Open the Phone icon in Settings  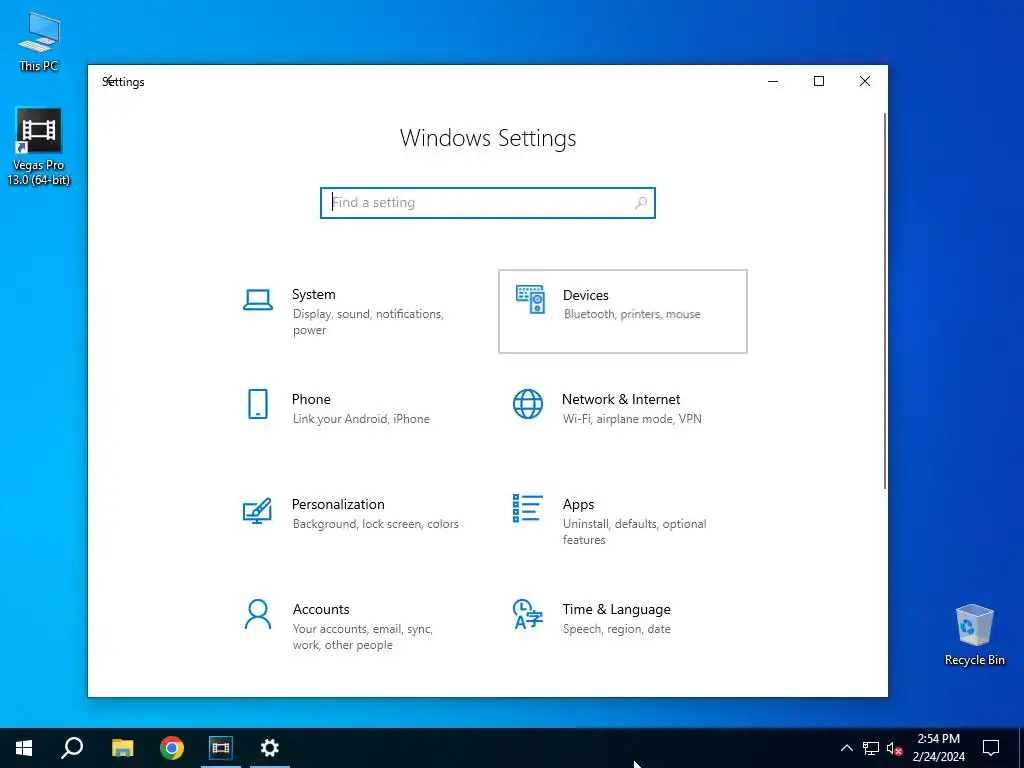pyautogui.click(x=258, y=404)
